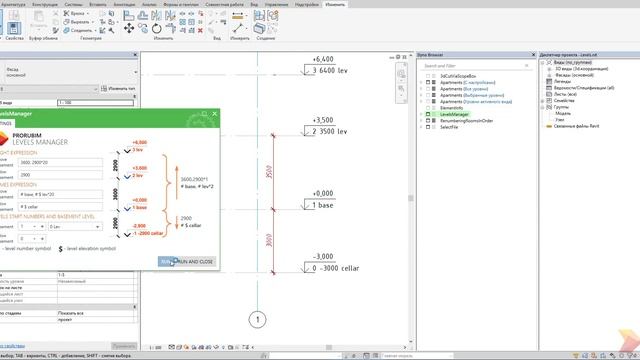Toggle checkbox for ElementInfo script
Screen dimensions: 640x360
[x=428, y=108]
